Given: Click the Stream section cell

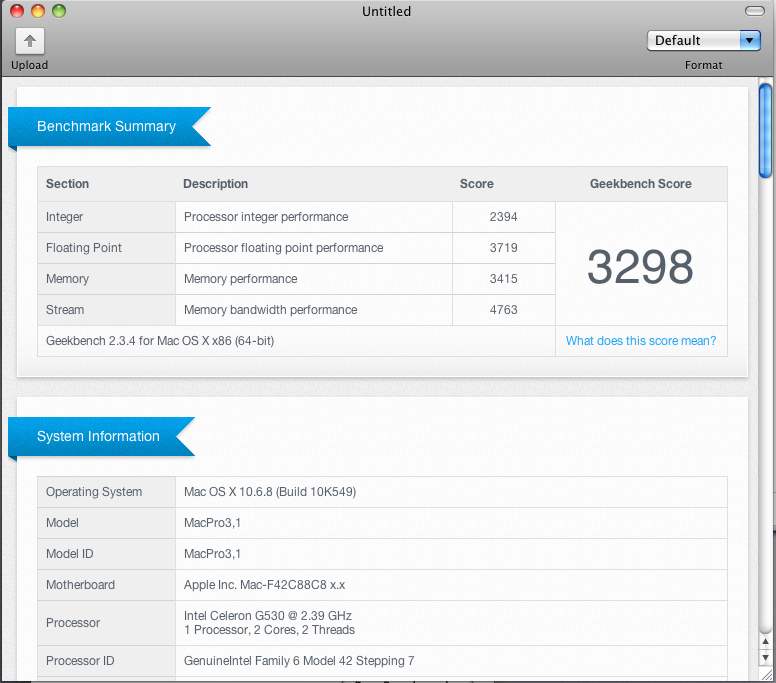Looking at the screenshot, I should click(x=106, y=310).
